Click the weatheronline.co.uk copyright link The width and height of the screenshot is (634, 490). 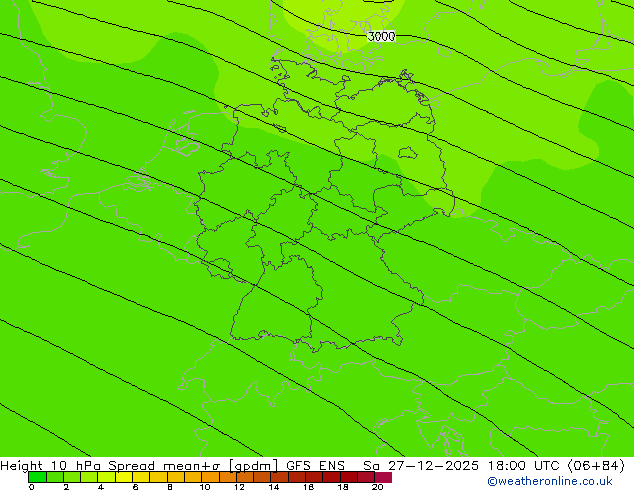(x=550, y=481)
